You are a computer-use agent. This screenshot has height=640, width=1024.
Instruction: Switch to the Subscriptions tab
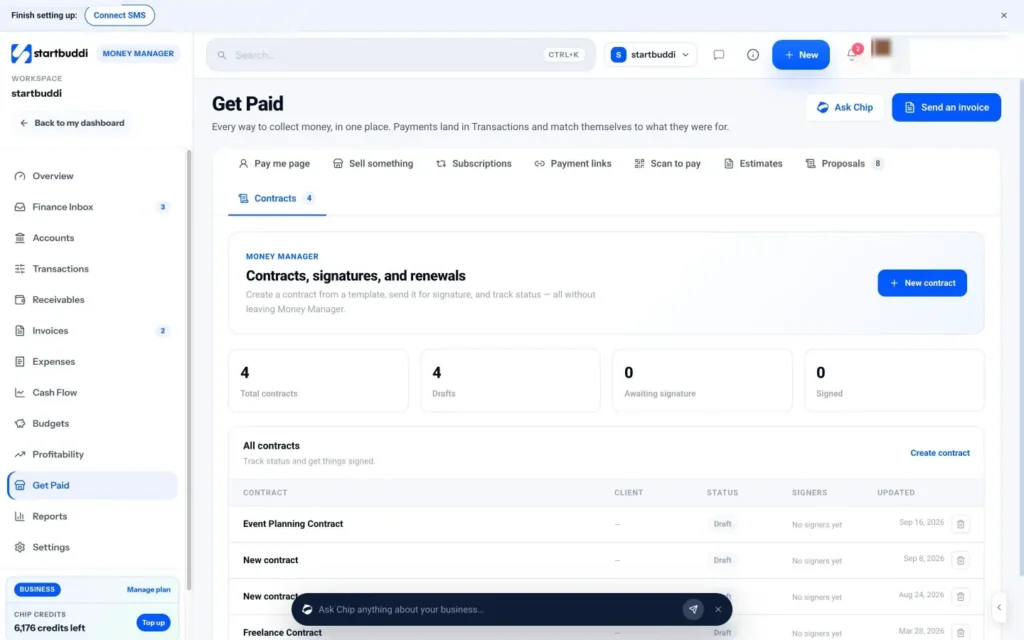coord(474,163)
